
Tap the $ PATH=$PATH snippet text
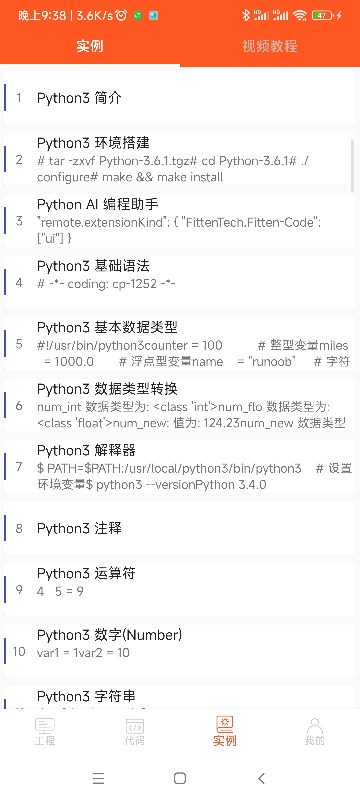194,476
